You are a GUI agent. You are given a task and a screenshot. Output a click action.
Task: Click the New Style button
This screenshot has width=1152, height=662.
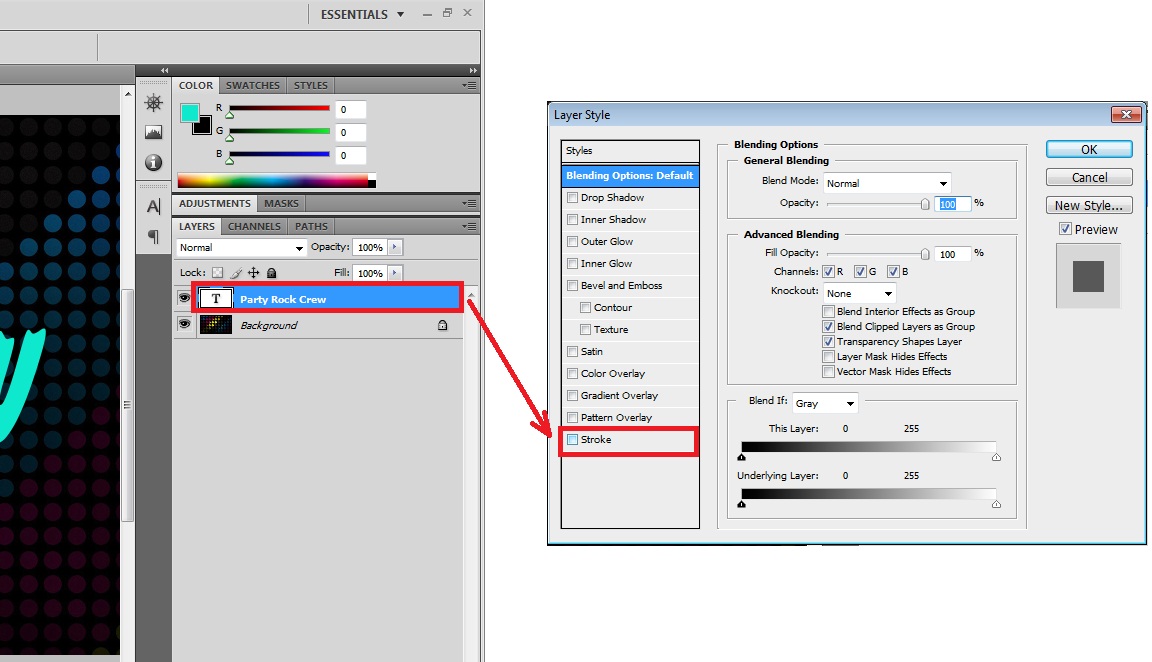[x=1089, y=205]
